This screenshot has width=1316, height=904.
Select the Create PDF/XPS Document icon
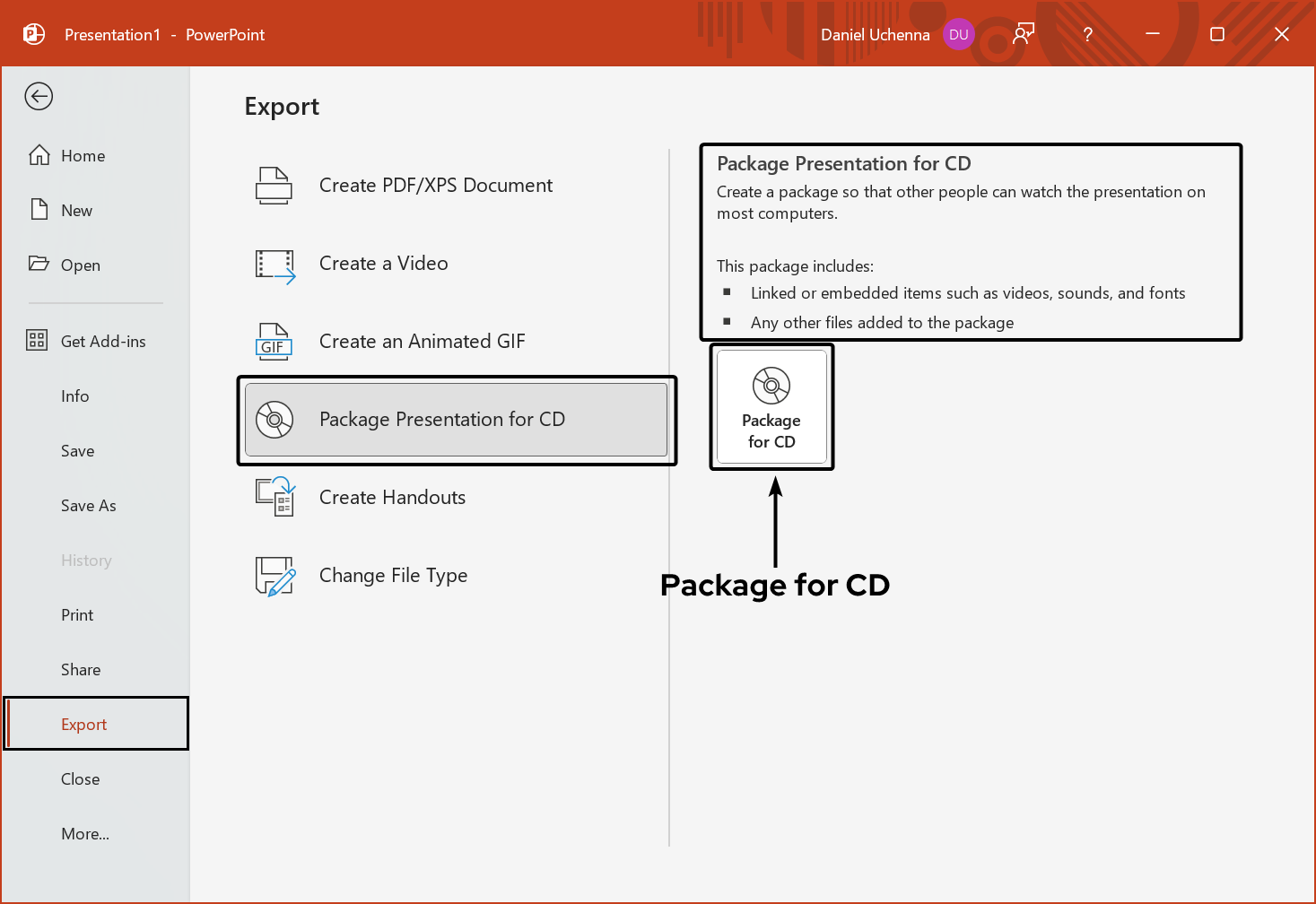(x=275, y=185)
